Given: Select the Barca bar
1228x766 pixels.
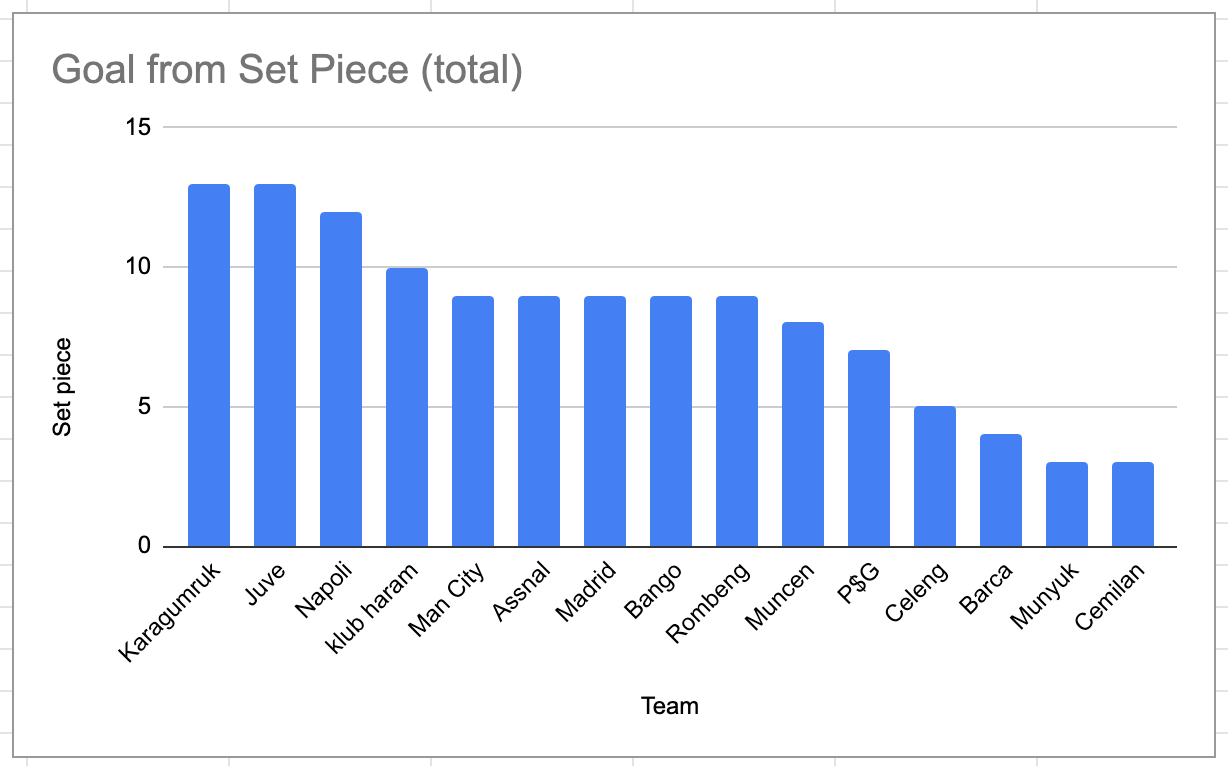Looking at the screenshot, I should pos(1001,491).
